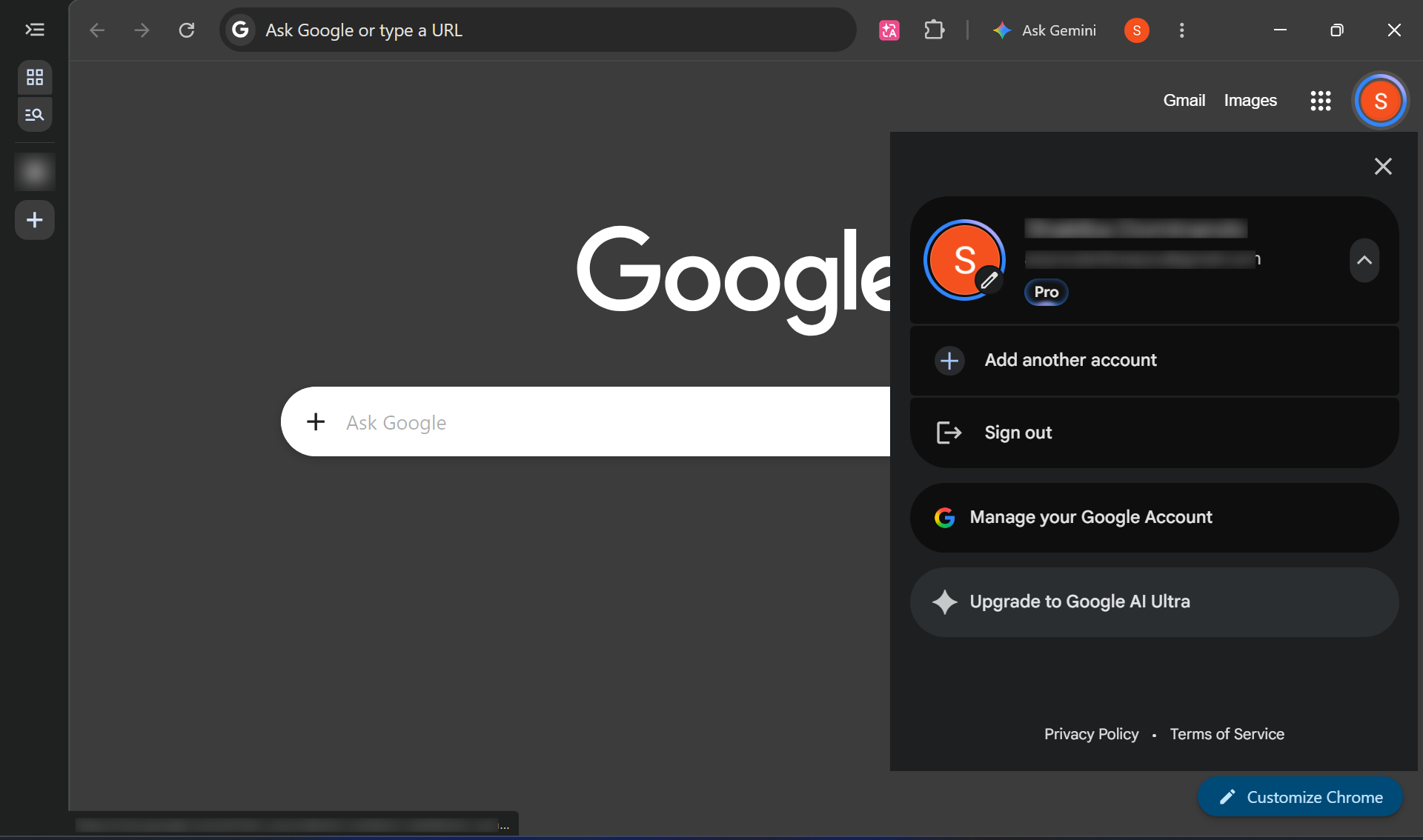Restore down the Chrome window
Screen dimensions: 1423x840
[1337, 30]
